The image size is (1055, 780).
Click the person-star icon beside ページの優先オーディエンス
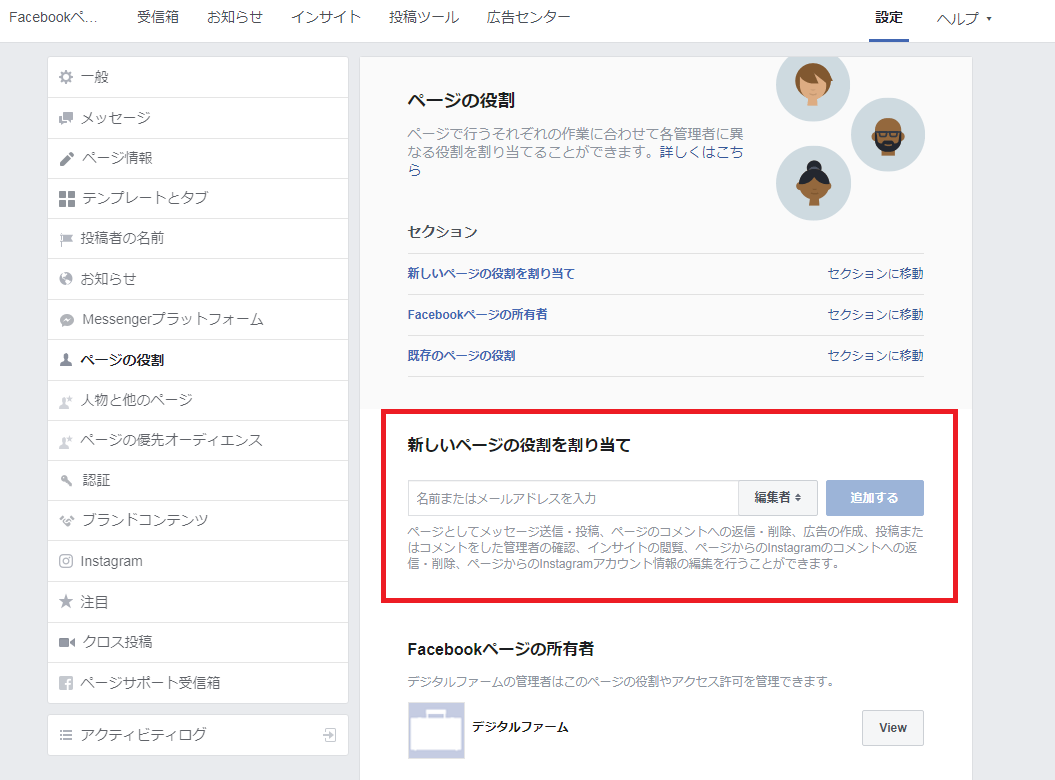click(x=66, y=441)
